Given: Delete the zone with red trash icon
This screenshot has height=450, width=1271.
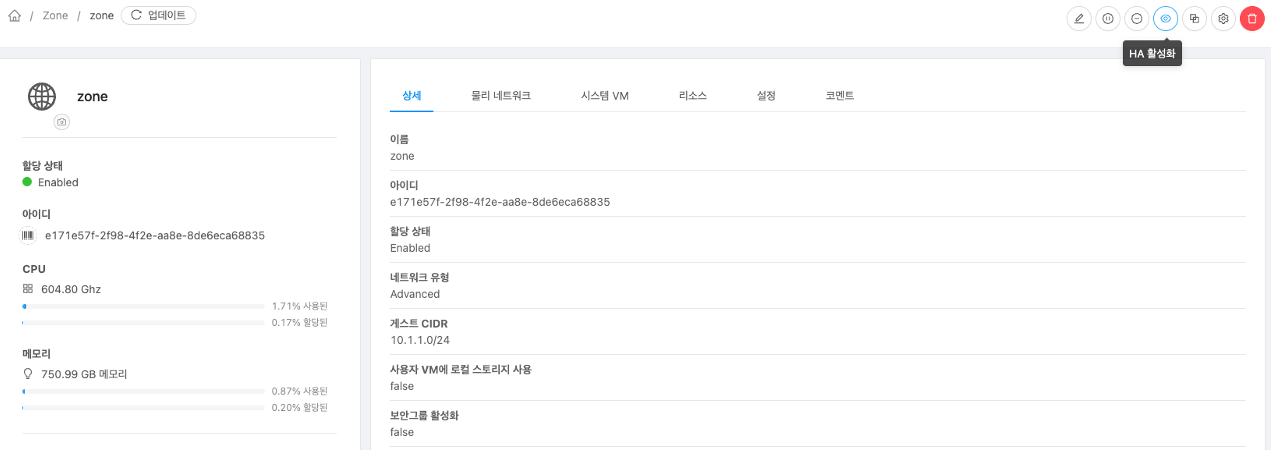Looking at the screenshot, I should click(x=1252, y=18).
